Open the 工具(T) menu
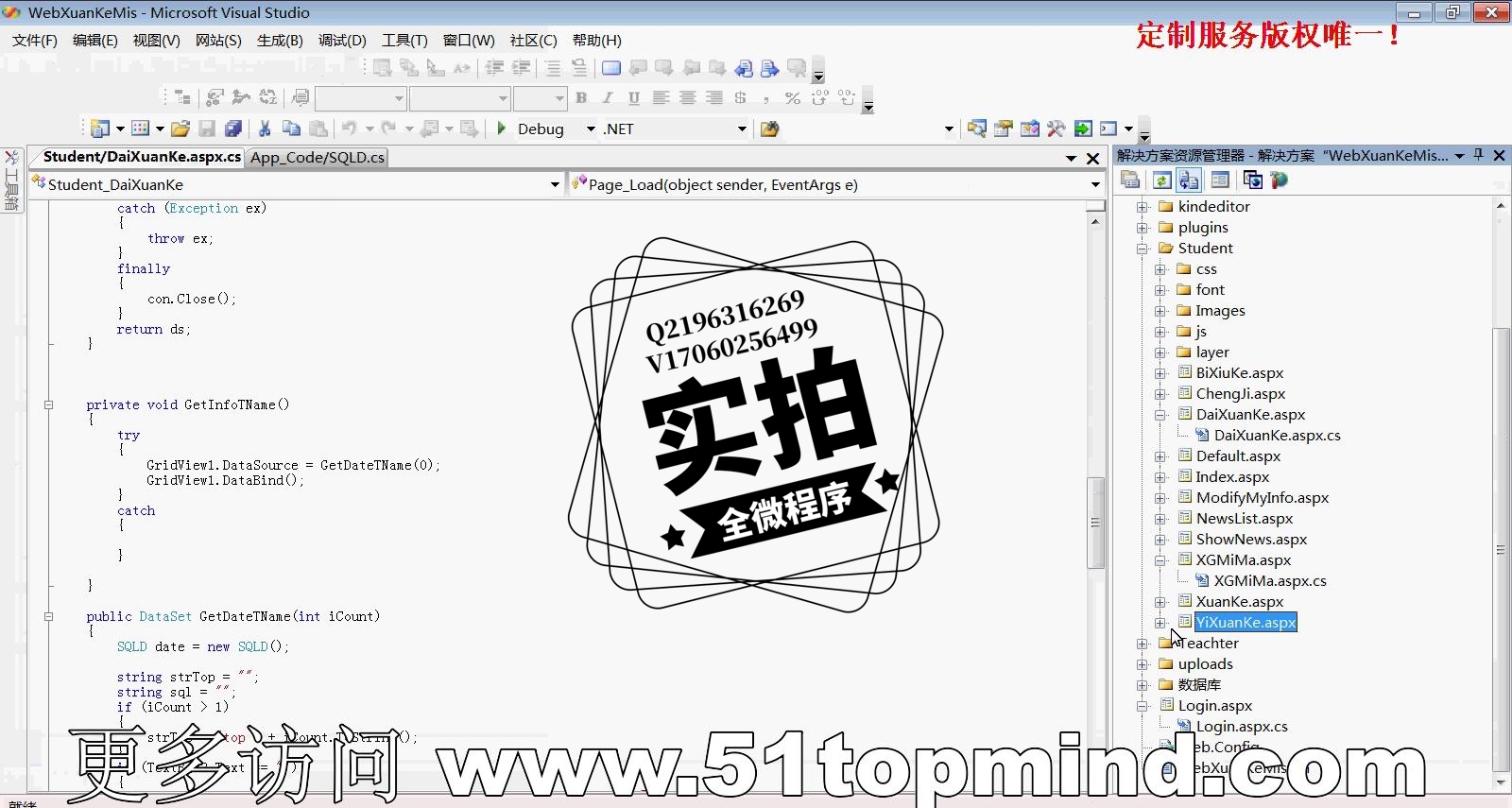 [x=404, y=41]
